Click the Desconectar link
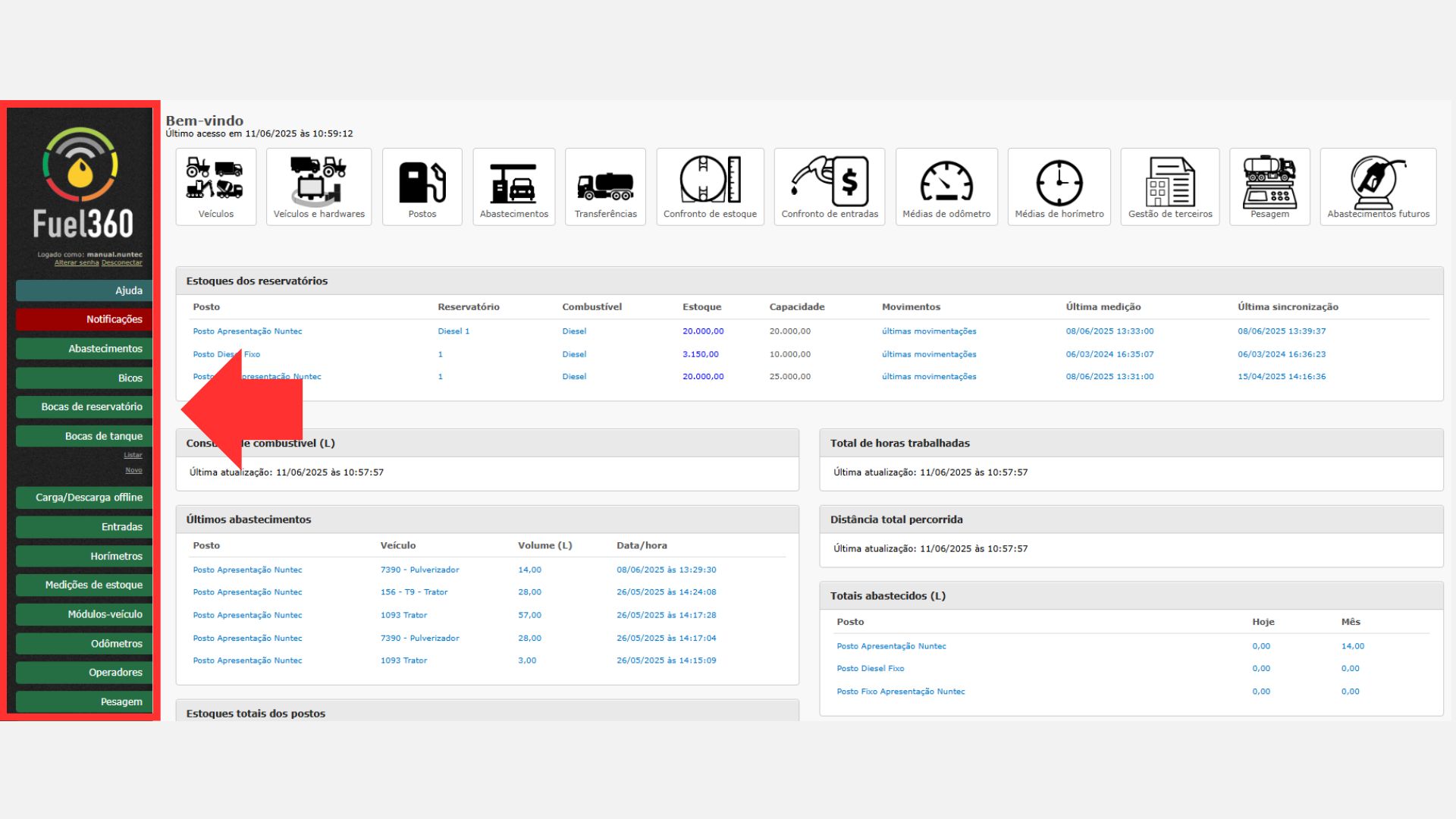 [x=122, y=263]
